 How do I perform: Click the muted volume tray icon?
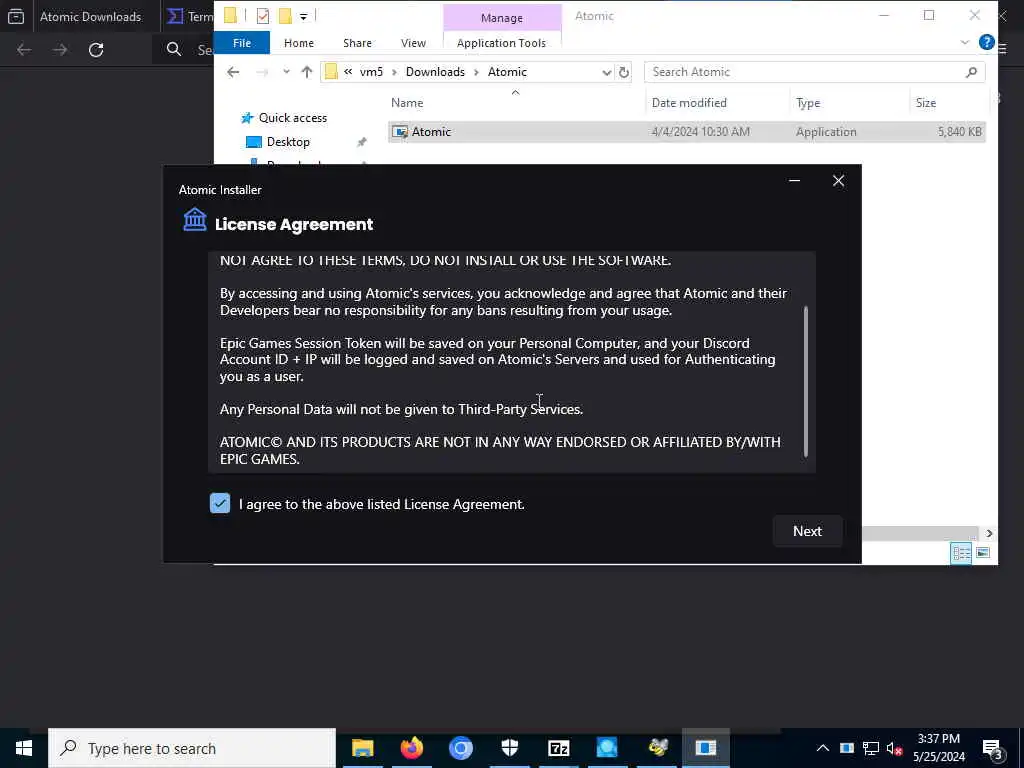pos(895,748)
